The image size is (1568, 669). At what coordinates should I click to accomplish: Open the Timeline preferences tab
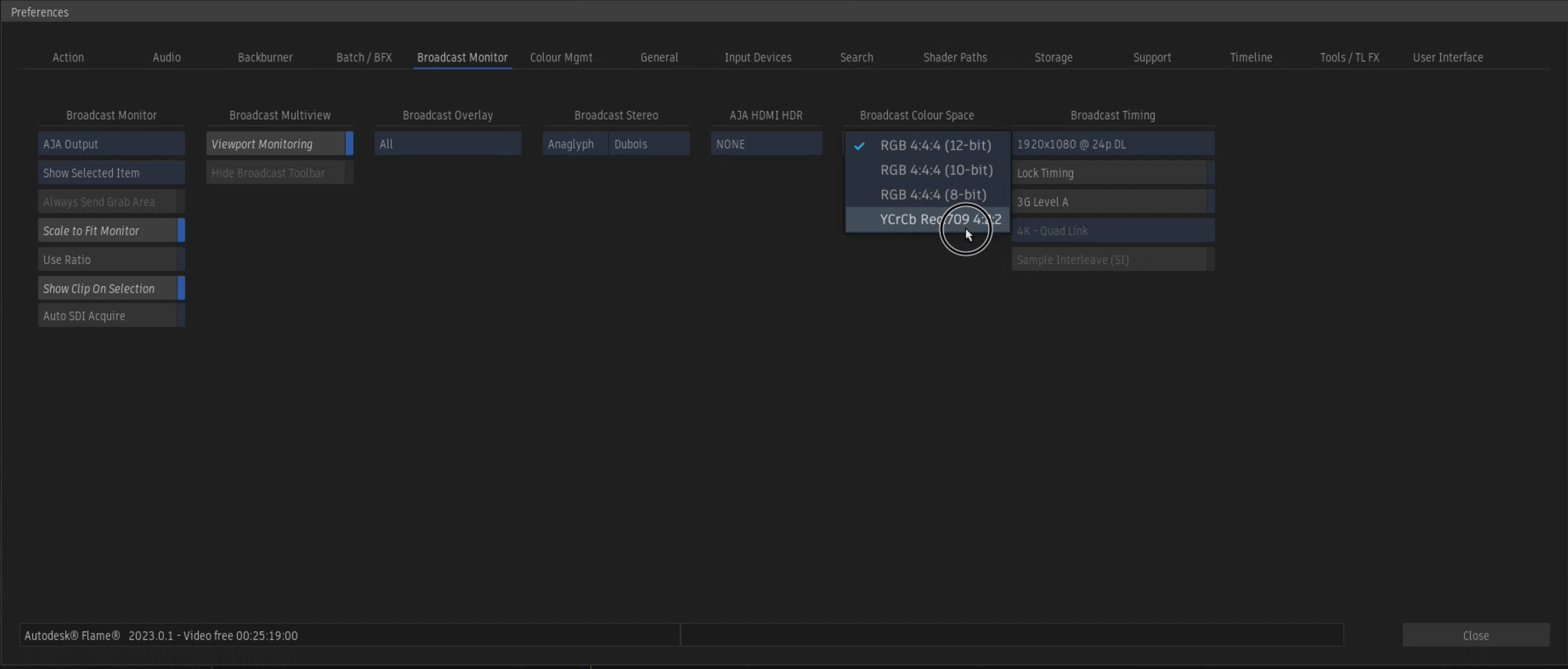point(1250,57)
